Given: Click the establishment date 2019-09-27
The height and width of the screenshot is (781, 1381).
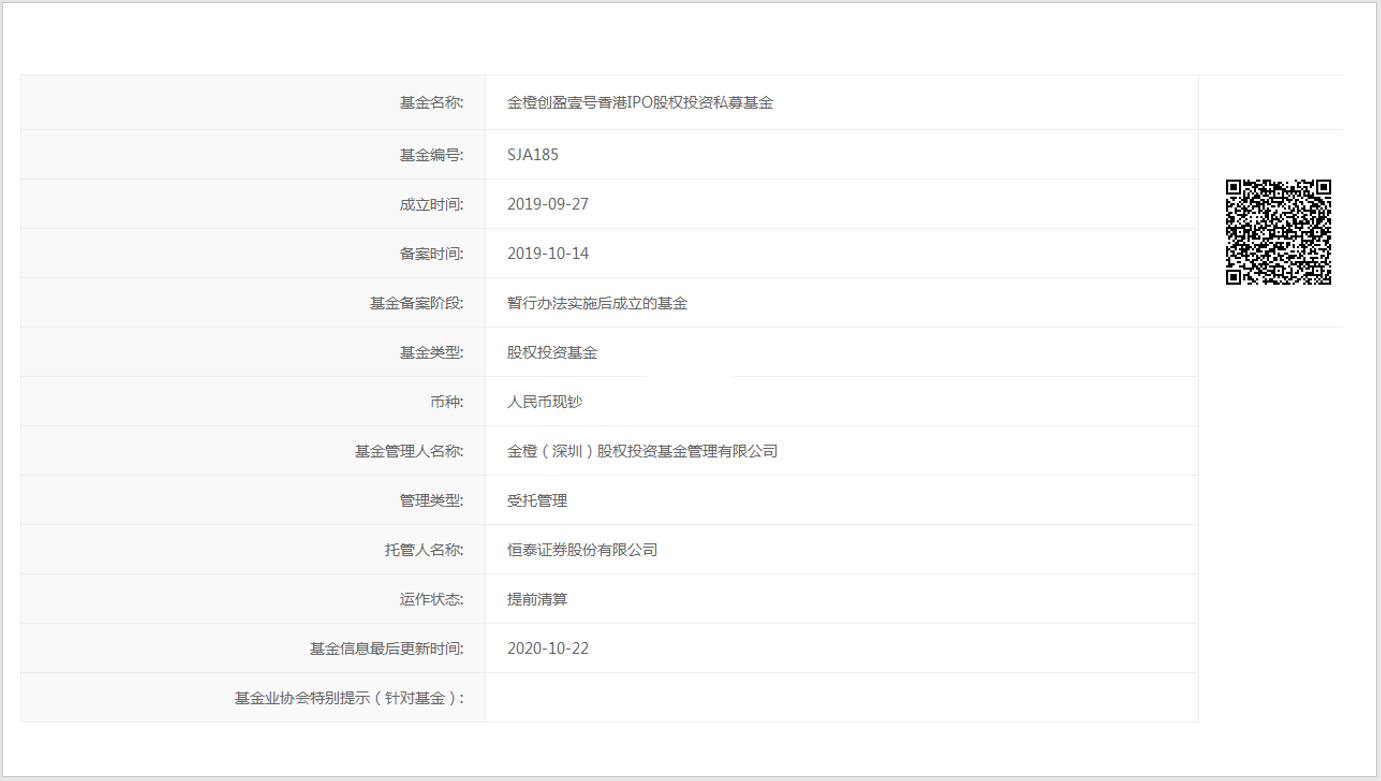Looking at the screenshot, I should [x=548, y=204].
